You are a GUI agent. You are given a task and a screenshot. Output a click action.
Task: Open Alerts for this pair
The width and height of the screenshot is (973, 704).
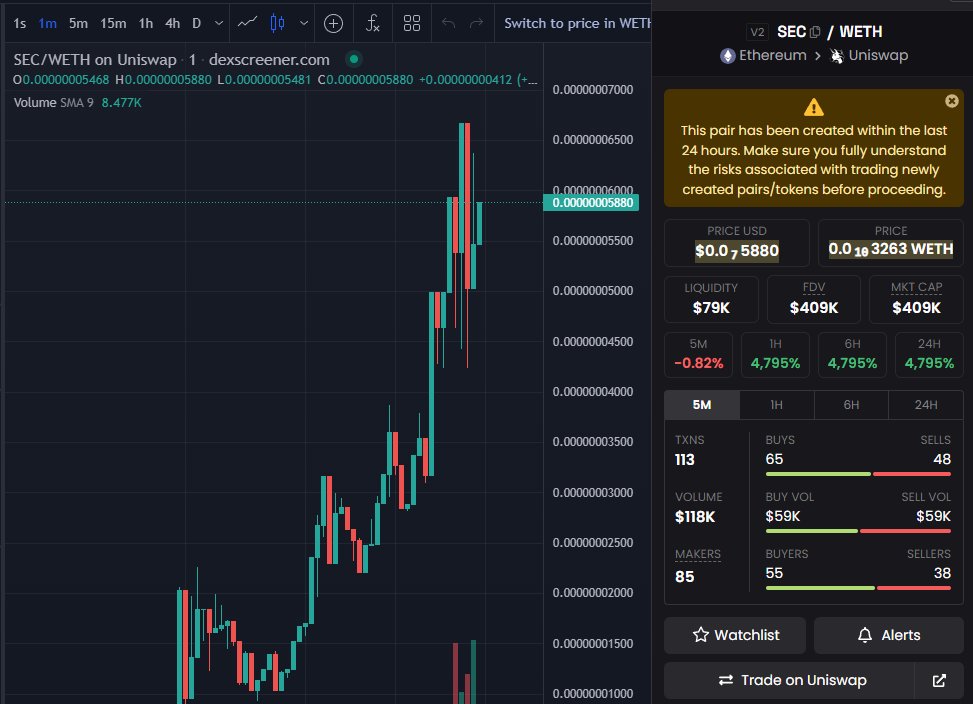point(889,635)
